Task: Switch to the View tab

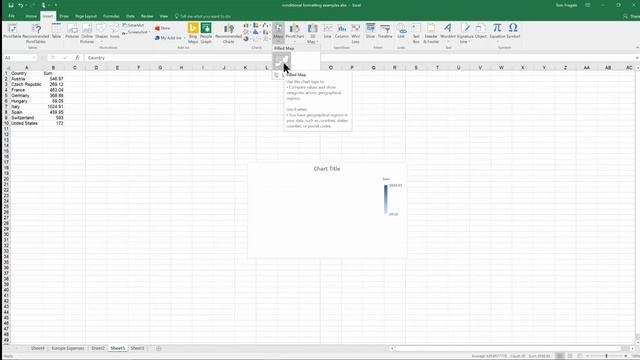Action: [x=164, y=16]
